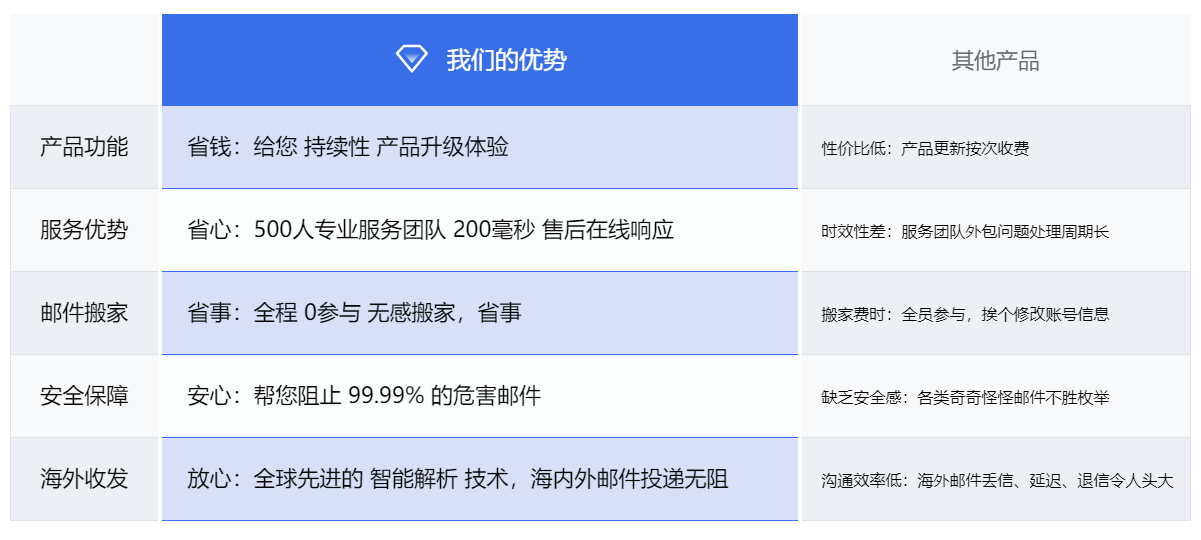This screenshot has width=1201, height=540.
Task: Click the 省钱 product upgrade text
Action: pos(348,147)
